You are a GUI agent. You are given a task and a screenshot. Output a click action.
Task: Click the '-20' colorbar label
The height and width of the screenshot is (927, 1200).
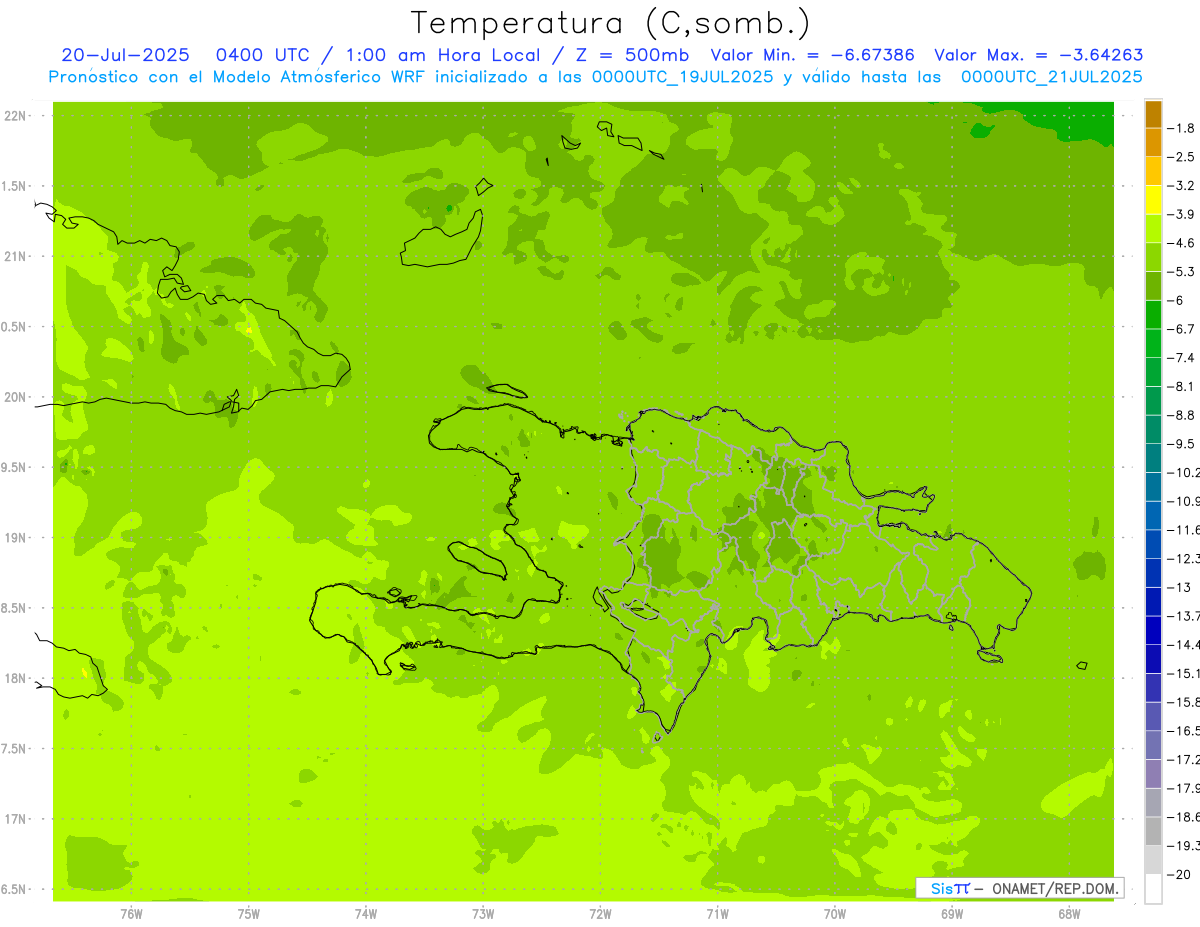[1178, 875]
